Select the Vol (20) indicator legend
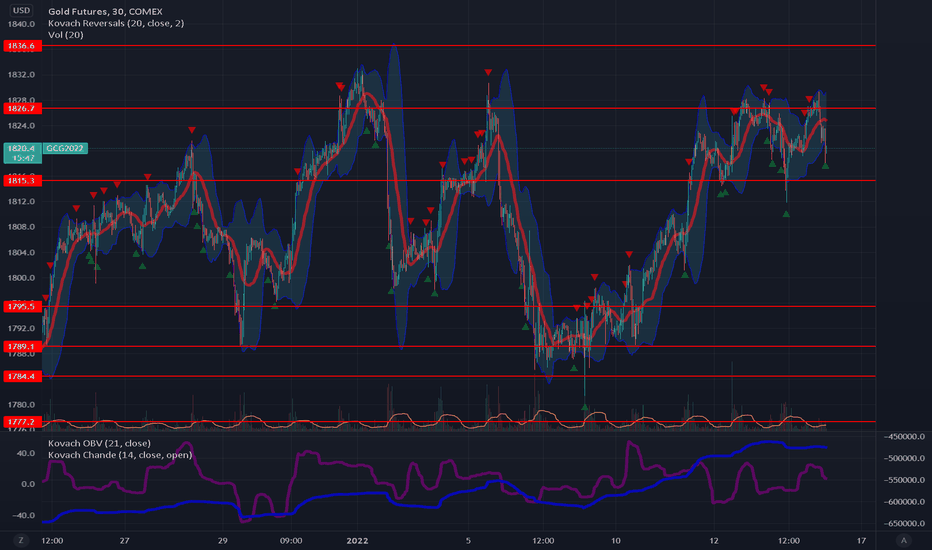The height and width of the screenshot is (550, 932). pos(65,34)
